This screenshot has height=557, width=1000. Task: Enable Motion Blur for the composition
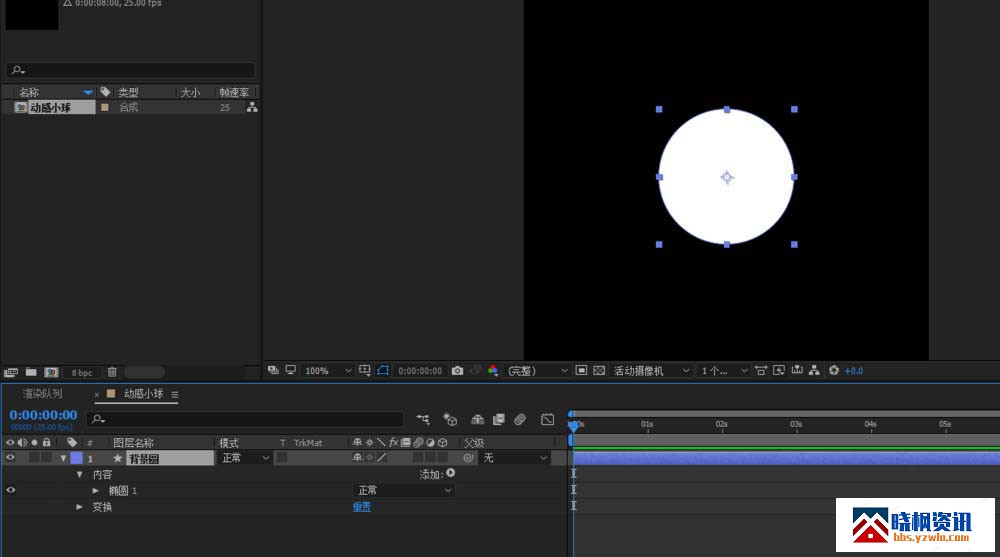pos(520,419)
